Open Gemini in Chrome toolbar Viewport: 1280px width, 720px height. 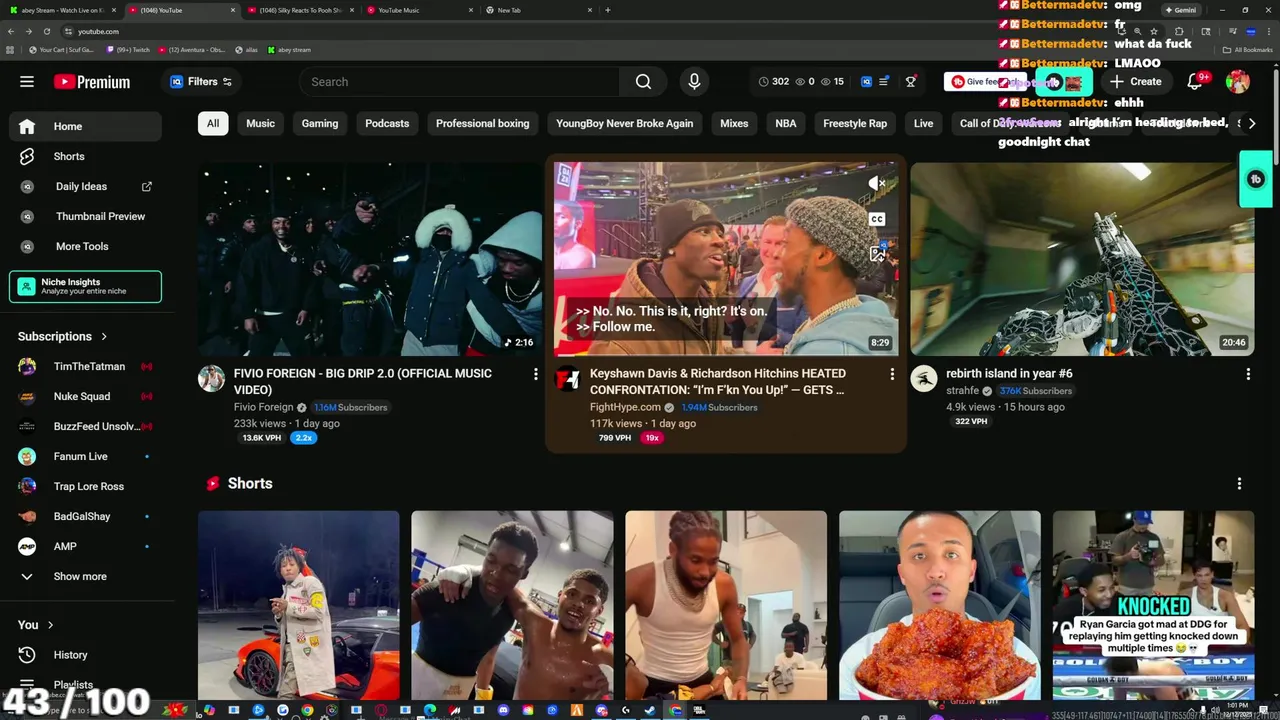click(x=1180, y=10)
